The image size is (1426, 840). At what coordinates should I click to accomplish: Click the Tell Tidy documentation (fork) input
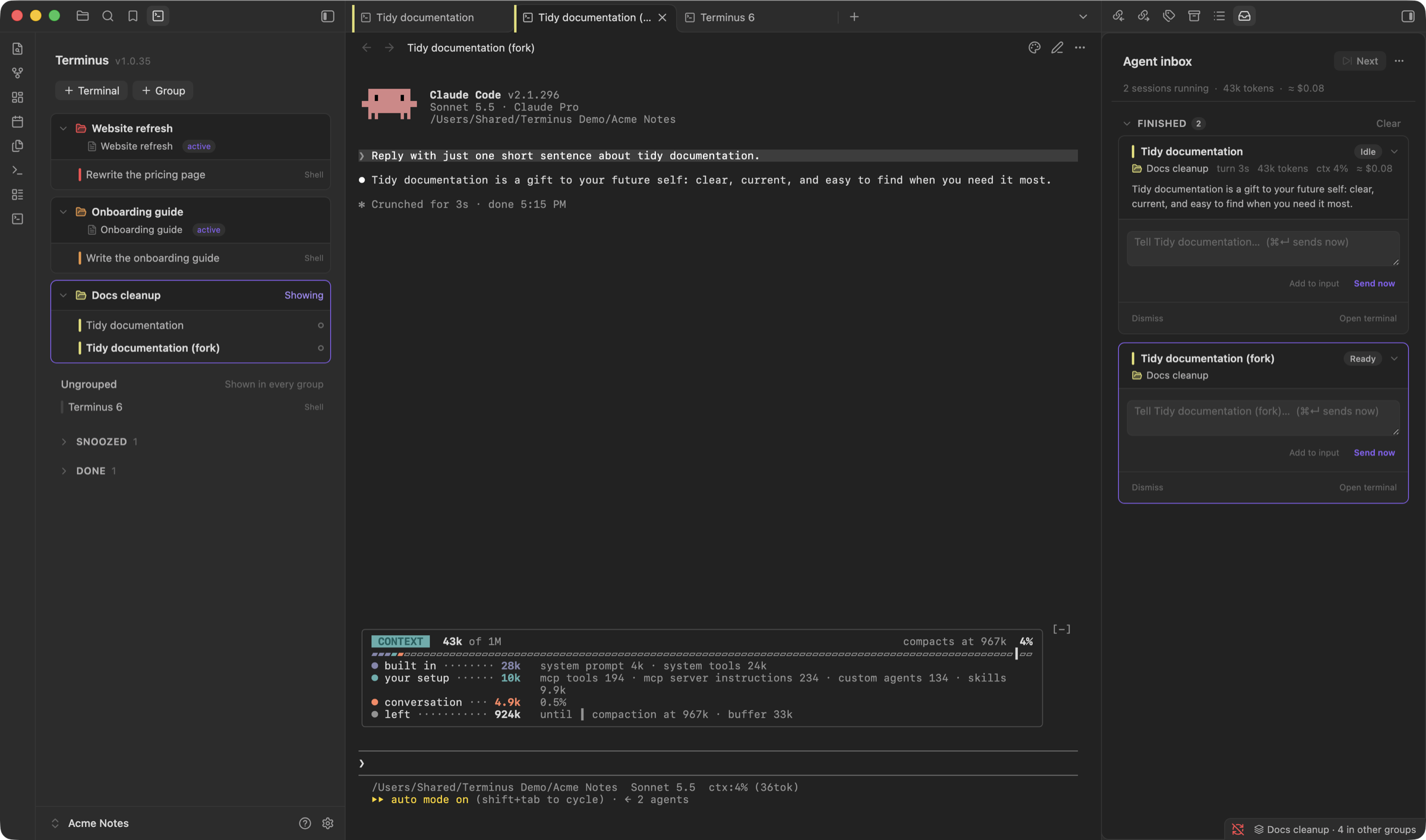pos(1263,417)
